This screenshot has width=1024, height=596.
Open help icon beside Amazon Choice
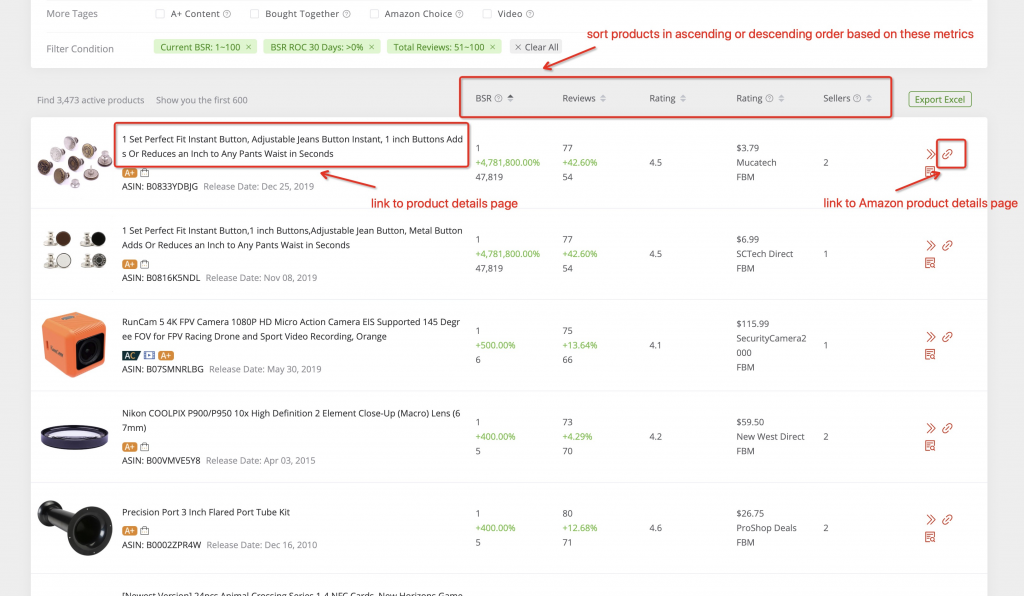point(460,14)
